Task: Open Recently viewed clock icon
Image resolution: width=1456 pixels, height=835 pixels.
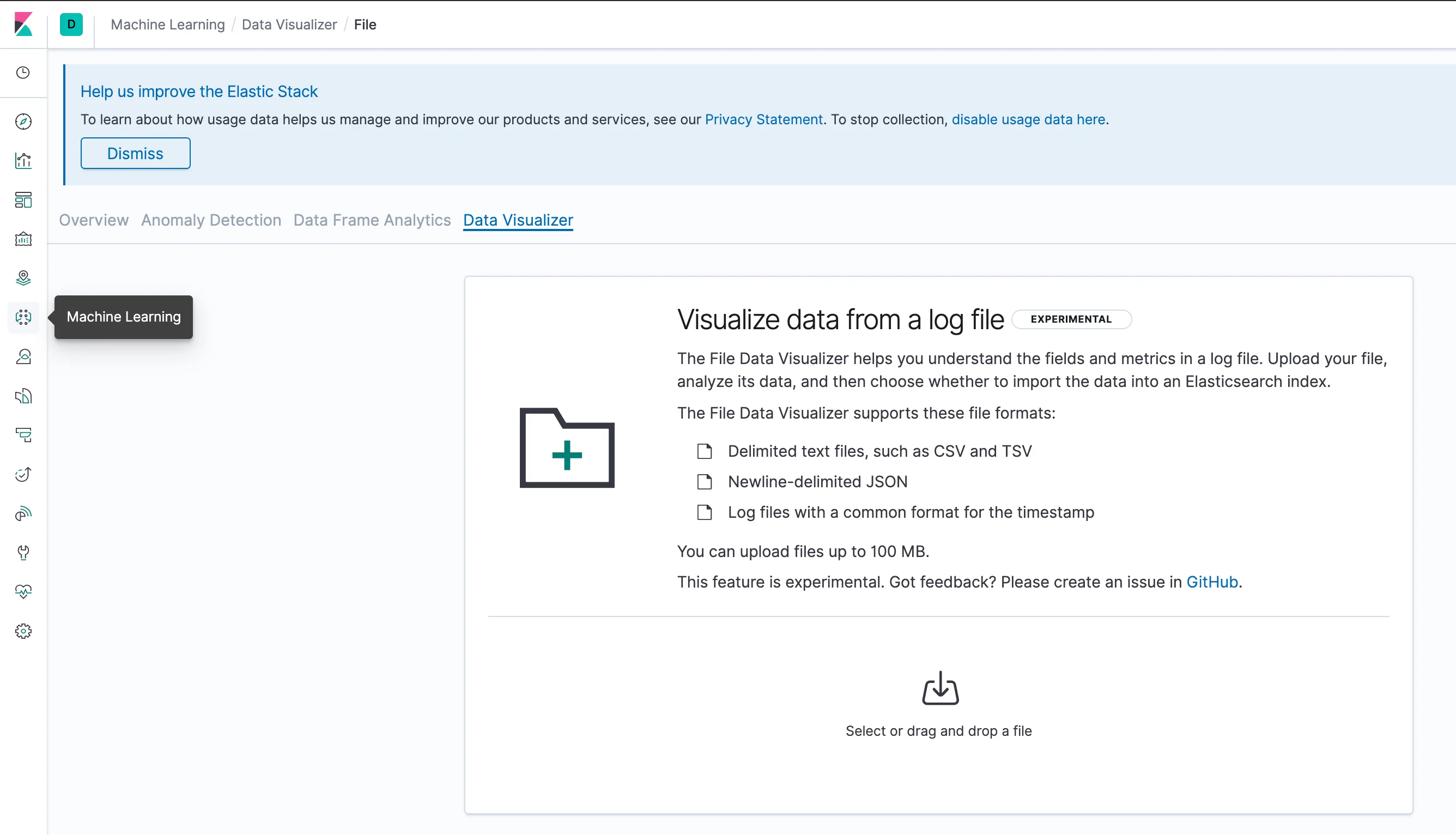Action: coord(23,73)
